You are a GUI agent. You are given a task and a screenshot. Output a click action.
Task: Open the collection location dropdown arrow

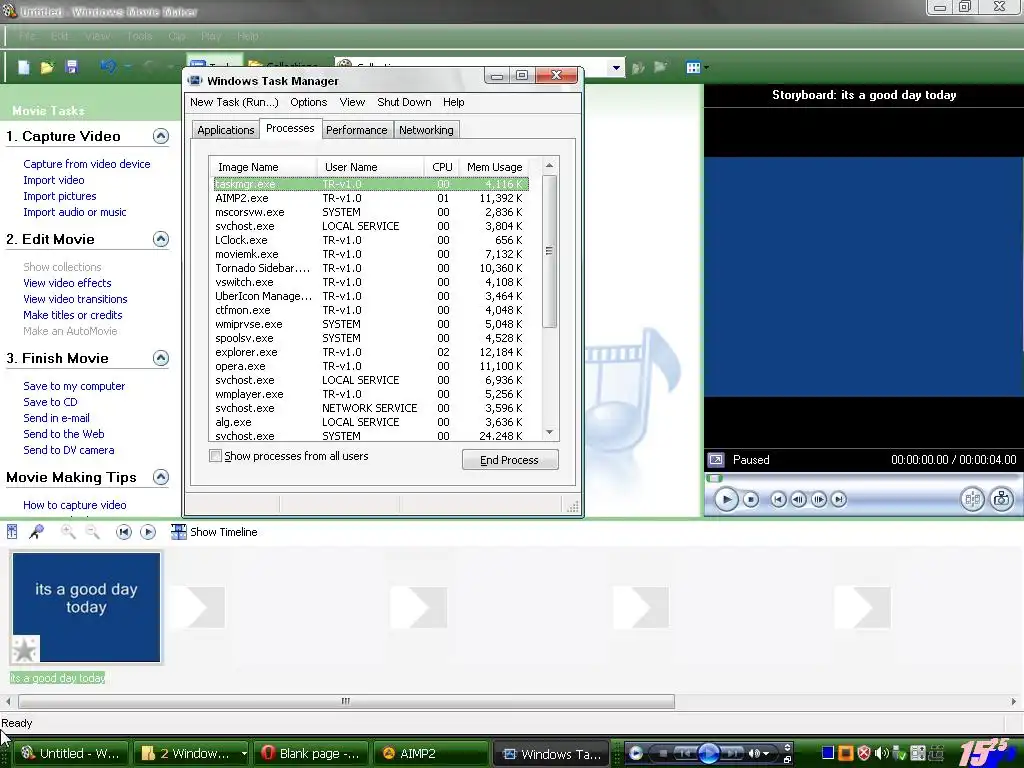tap(616, 67)
